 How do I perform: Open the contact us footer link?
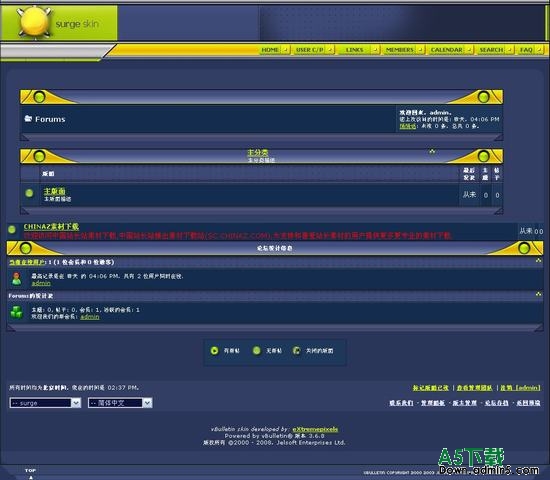tap(401, 403)
